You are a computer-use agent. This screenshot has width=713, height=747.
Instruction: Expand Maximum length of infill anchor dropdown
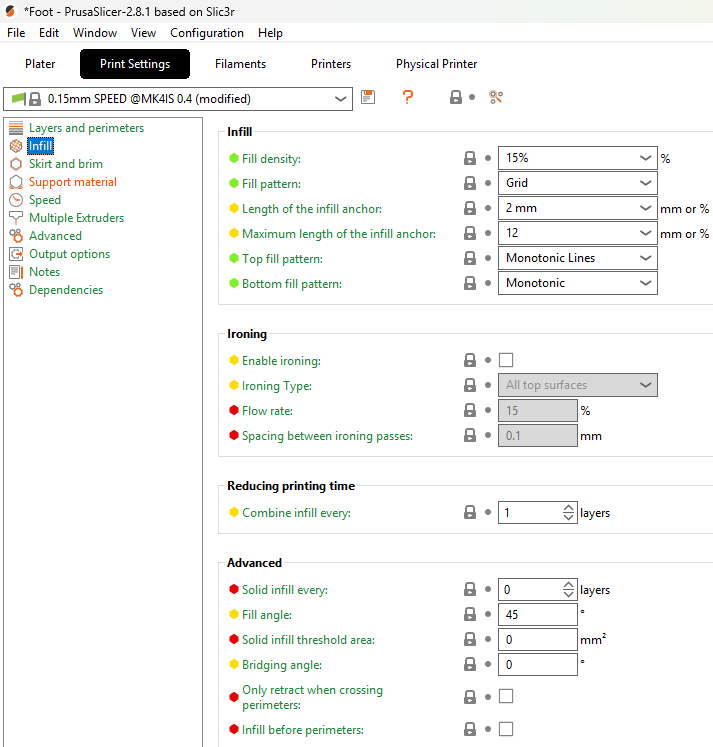pyautogui.click(x=578, y=233)
